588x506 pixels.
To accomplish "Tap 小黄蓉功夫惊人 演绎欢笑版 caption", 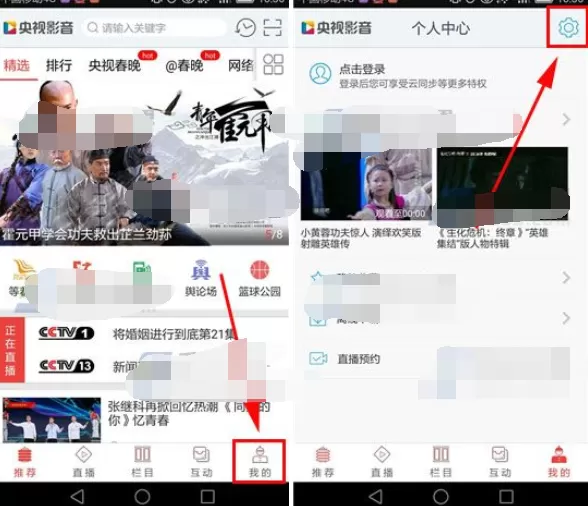I will 361,238.
